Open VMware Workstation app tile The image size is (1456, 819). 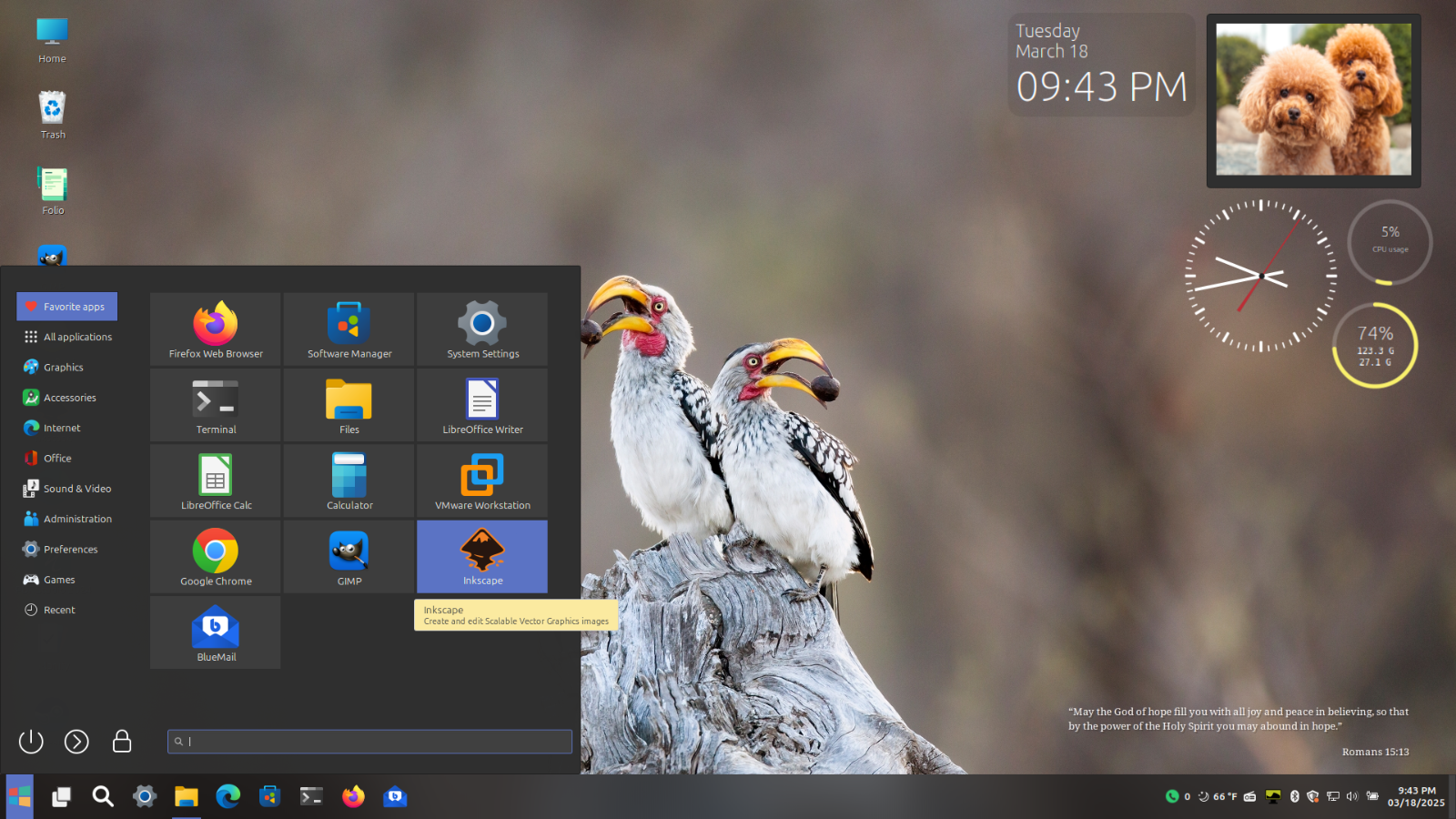point(482,480)
